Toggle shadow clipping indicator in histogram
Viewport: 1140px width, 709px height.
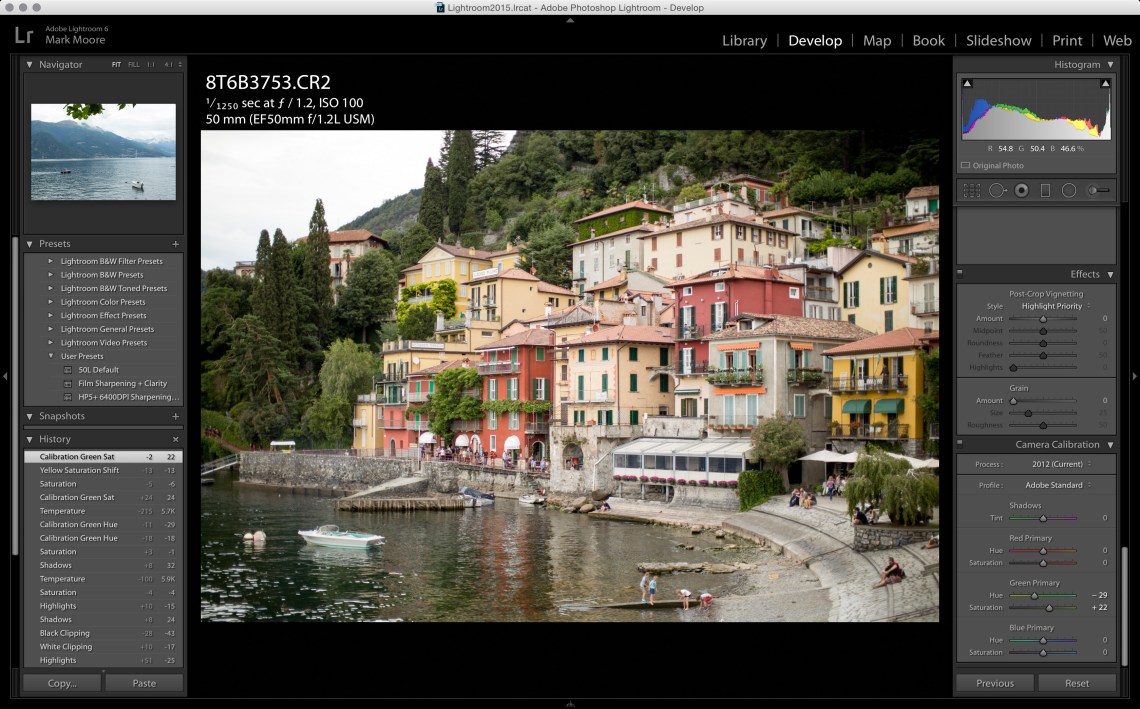tap(967, 84)
